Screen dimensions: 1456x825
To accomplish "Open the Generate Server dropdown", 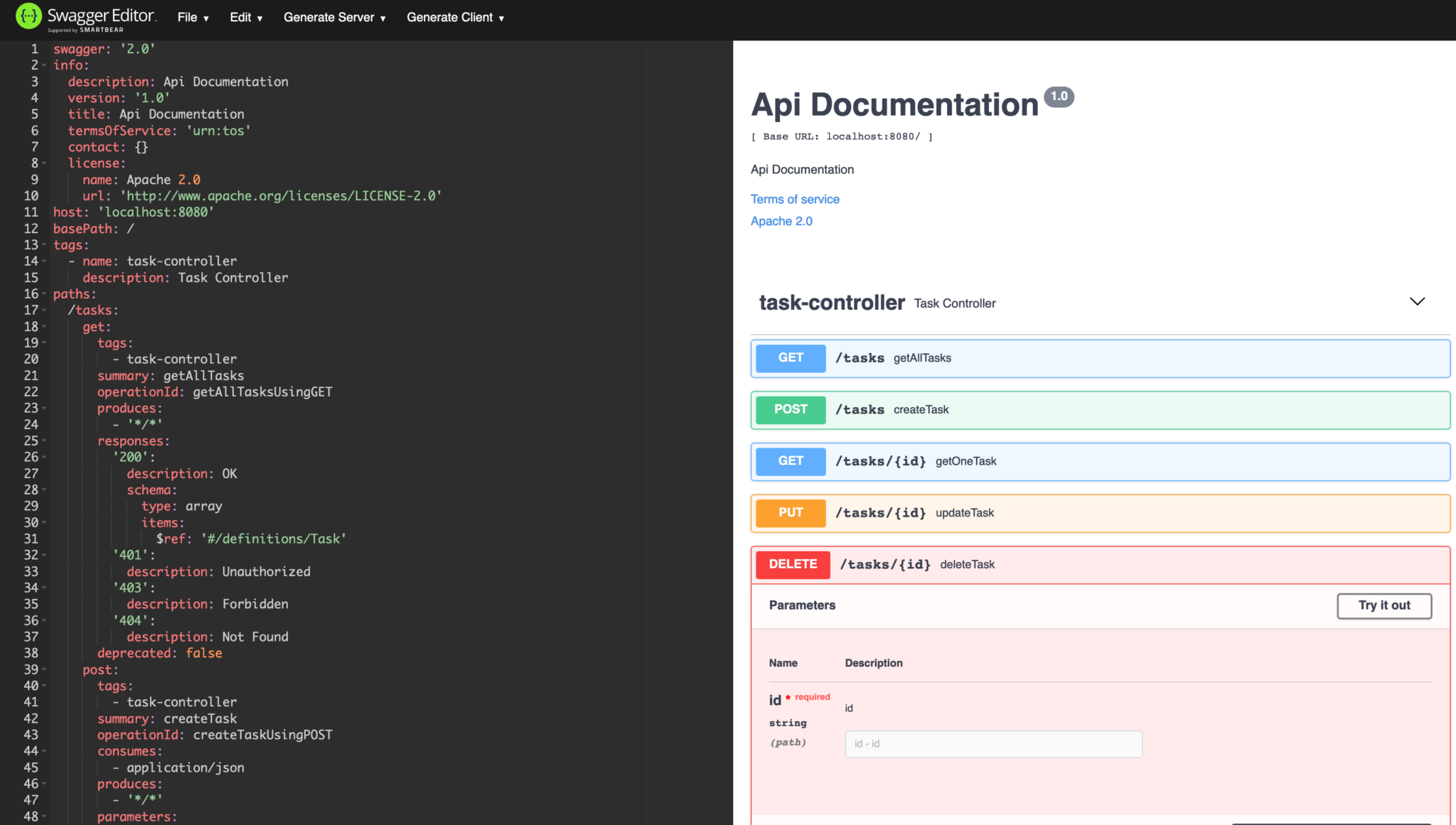I will click(x=334, y=18).
